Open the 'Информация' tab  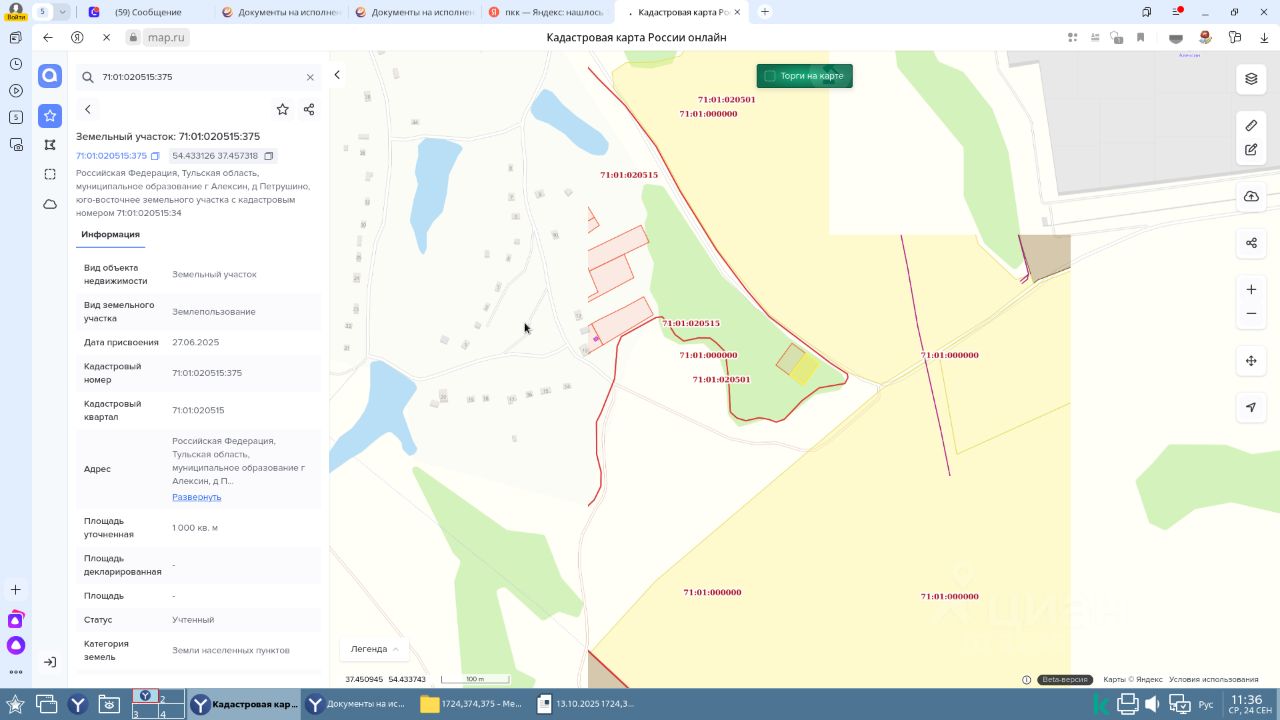tap(110, 234)
